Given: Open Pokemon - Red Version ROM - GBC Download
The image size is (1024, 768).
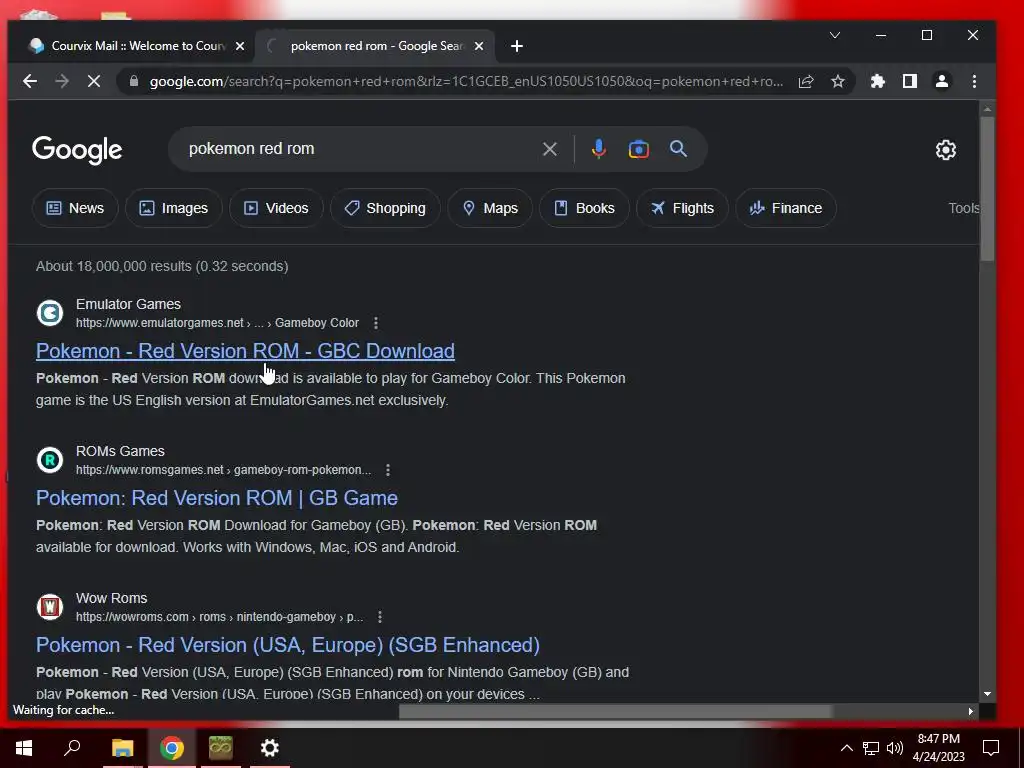Looking at the screenshot, I should point(245,351).
